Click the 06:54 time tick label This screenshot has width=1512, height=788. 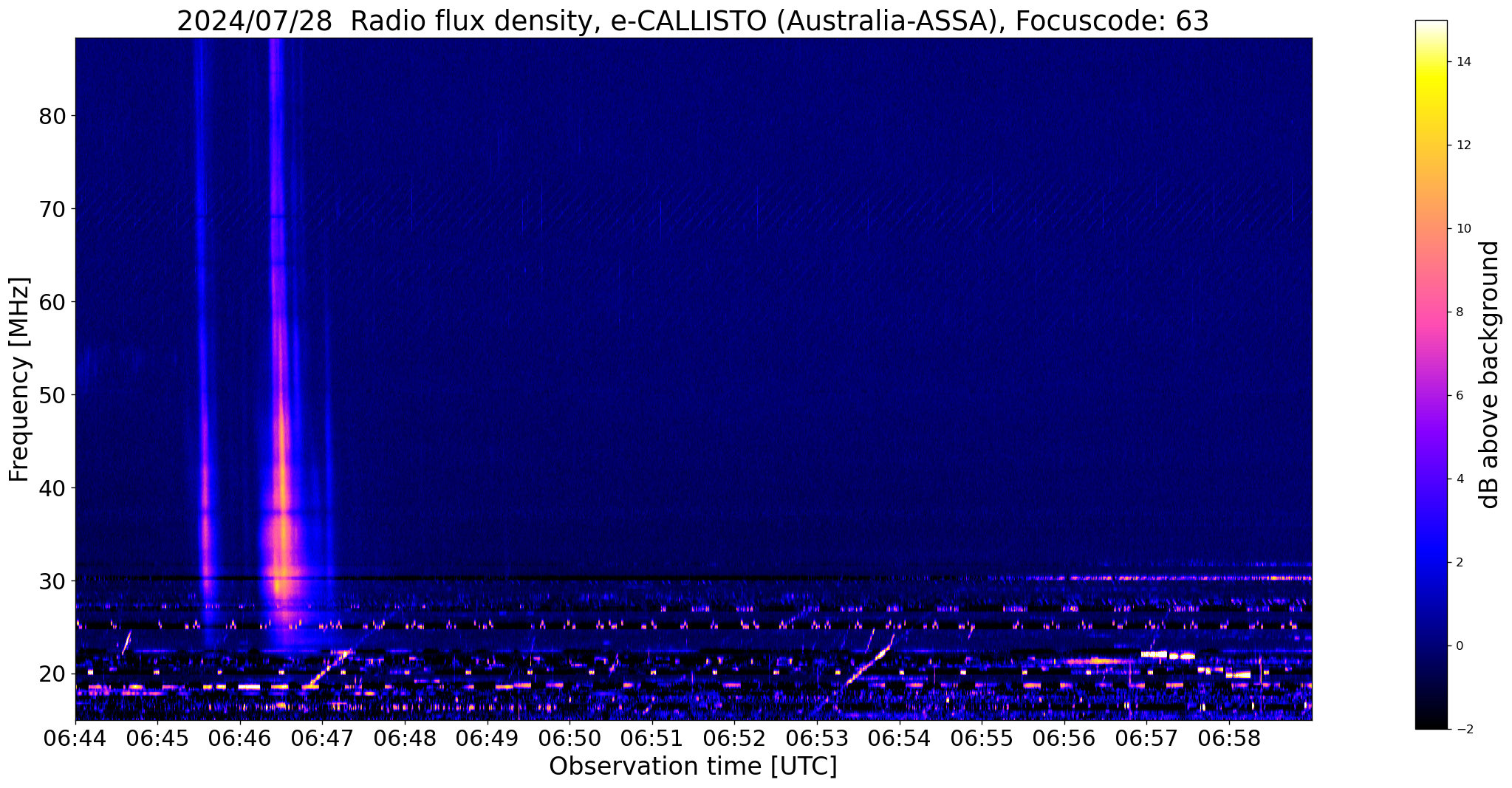click(x=899, y=738)
